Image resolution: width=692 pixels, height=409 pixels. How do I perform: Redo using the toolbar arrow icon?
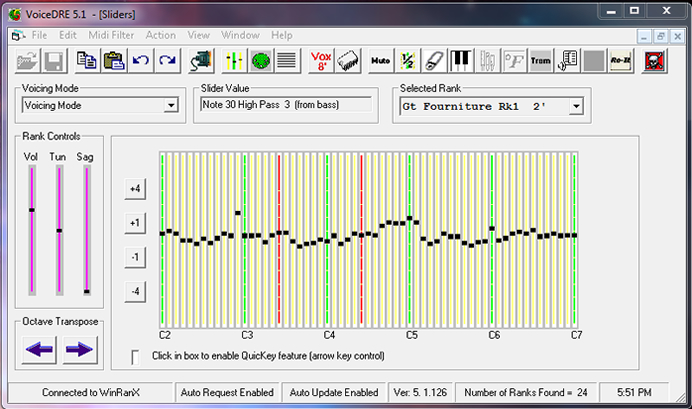click(167, 61)
